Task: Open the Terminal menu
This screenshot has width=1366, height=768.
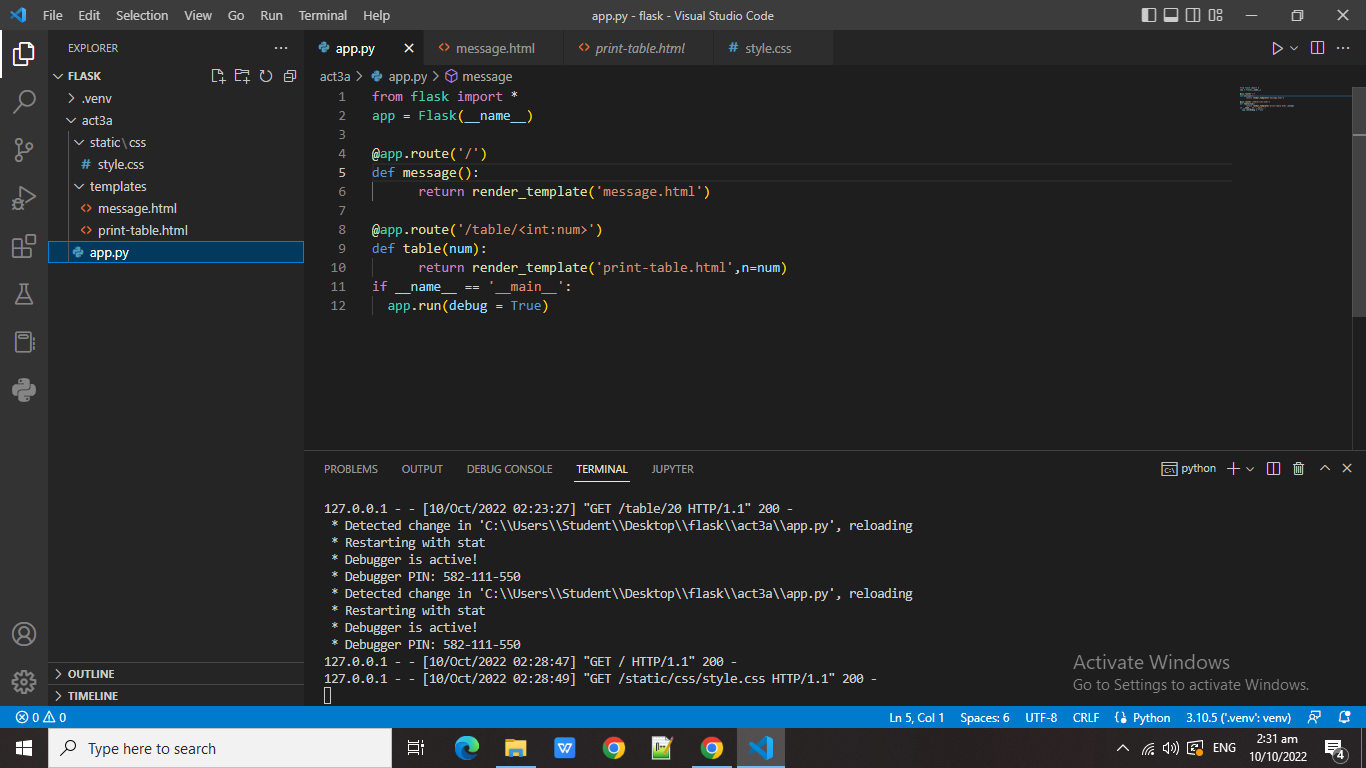Action: [322, 15]
